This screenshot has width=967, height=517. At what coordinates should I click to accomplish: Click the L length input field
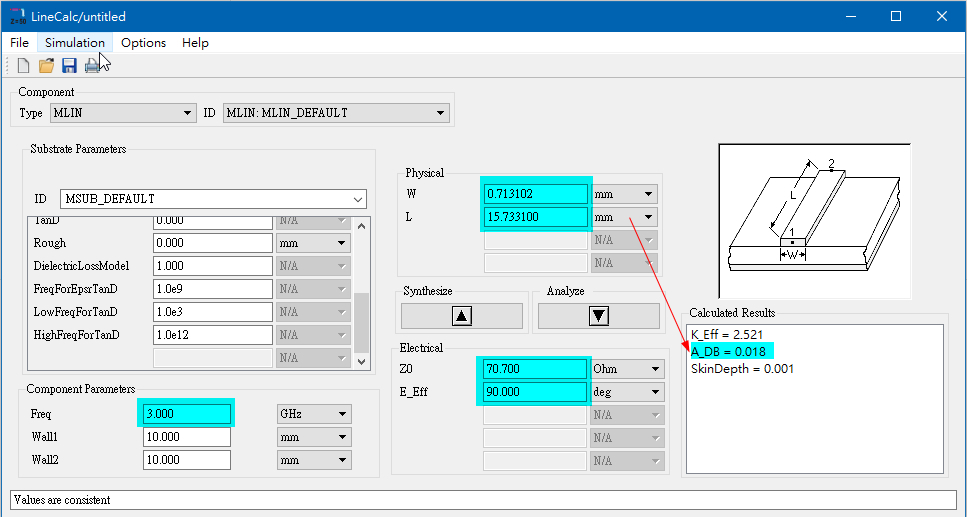pos(535,217)
